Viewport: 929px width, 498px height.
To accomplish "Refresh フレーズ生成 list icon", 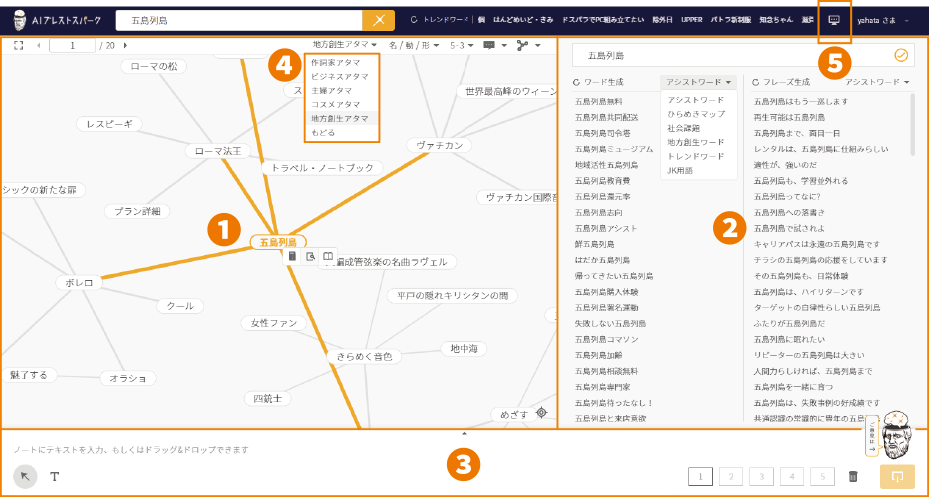I will click(x=755, y=82).
